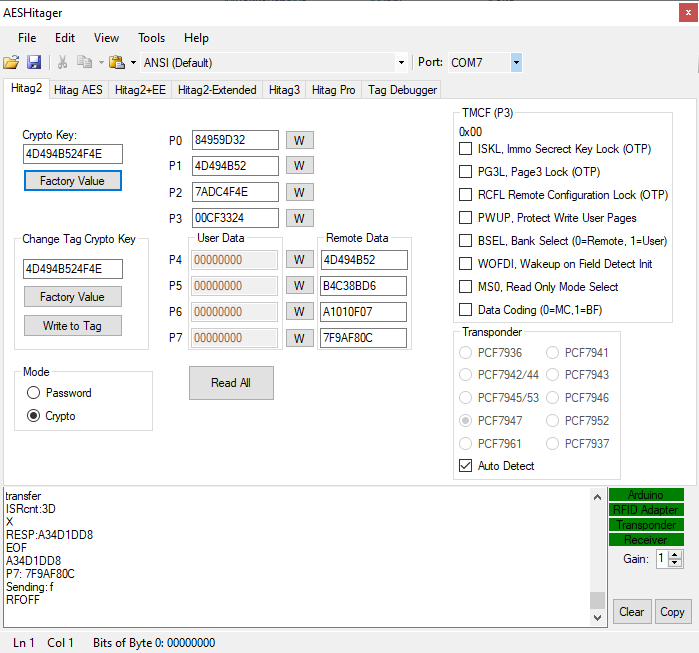This screenshot has height=653, width=699.
Task: Click the Cut scissors icon
Action: pos(62,62)
